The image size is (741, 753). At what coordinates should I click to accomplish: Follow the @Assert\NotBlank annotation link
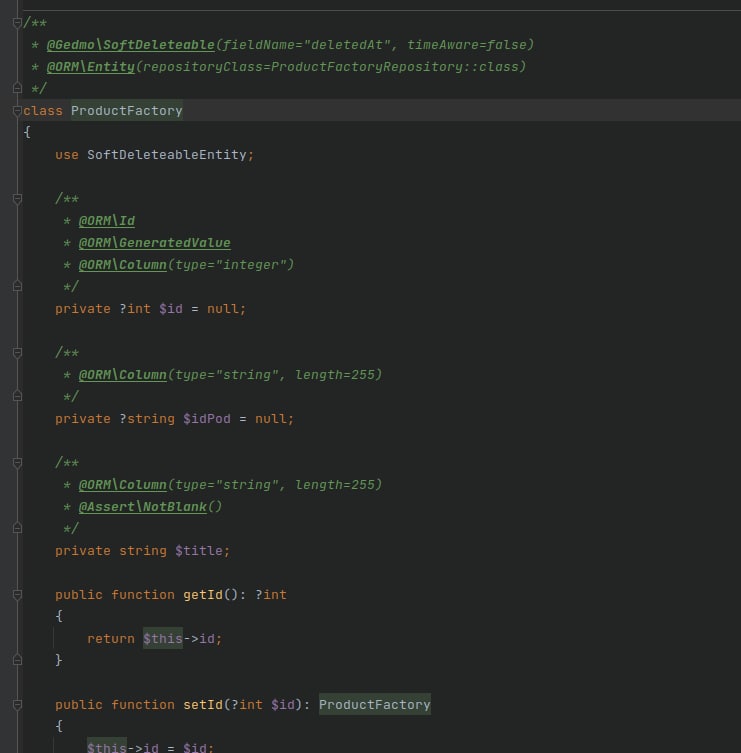point(143,507)
